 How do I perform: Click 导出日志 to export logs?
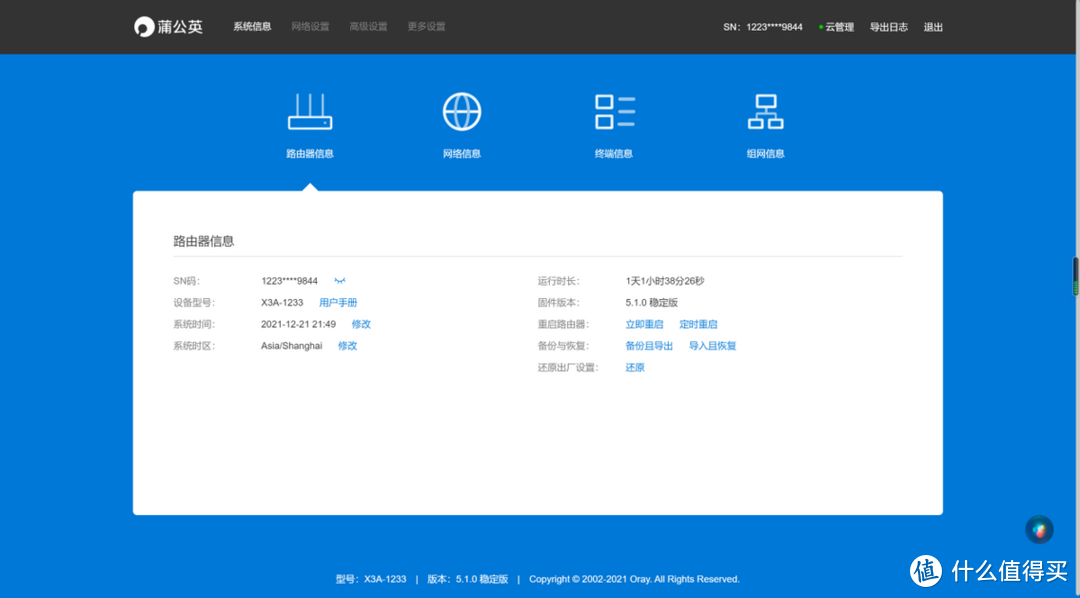888,27
